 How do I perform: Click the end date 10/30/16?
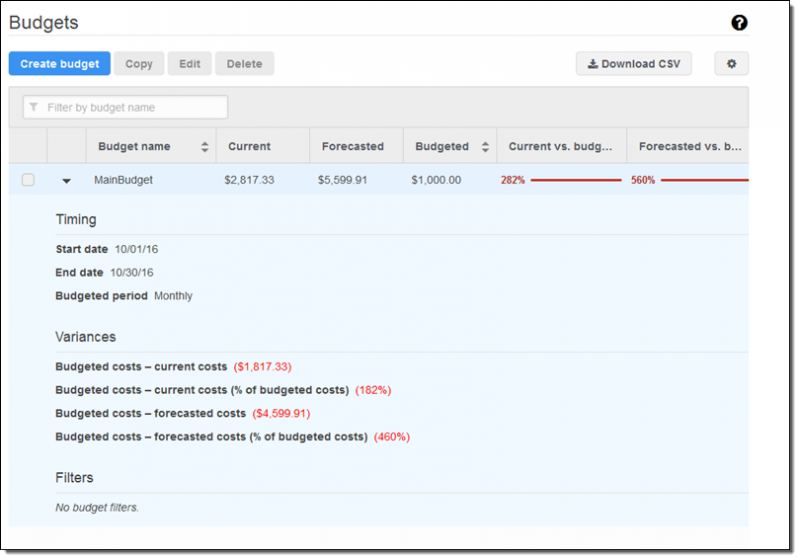point(132,273)
